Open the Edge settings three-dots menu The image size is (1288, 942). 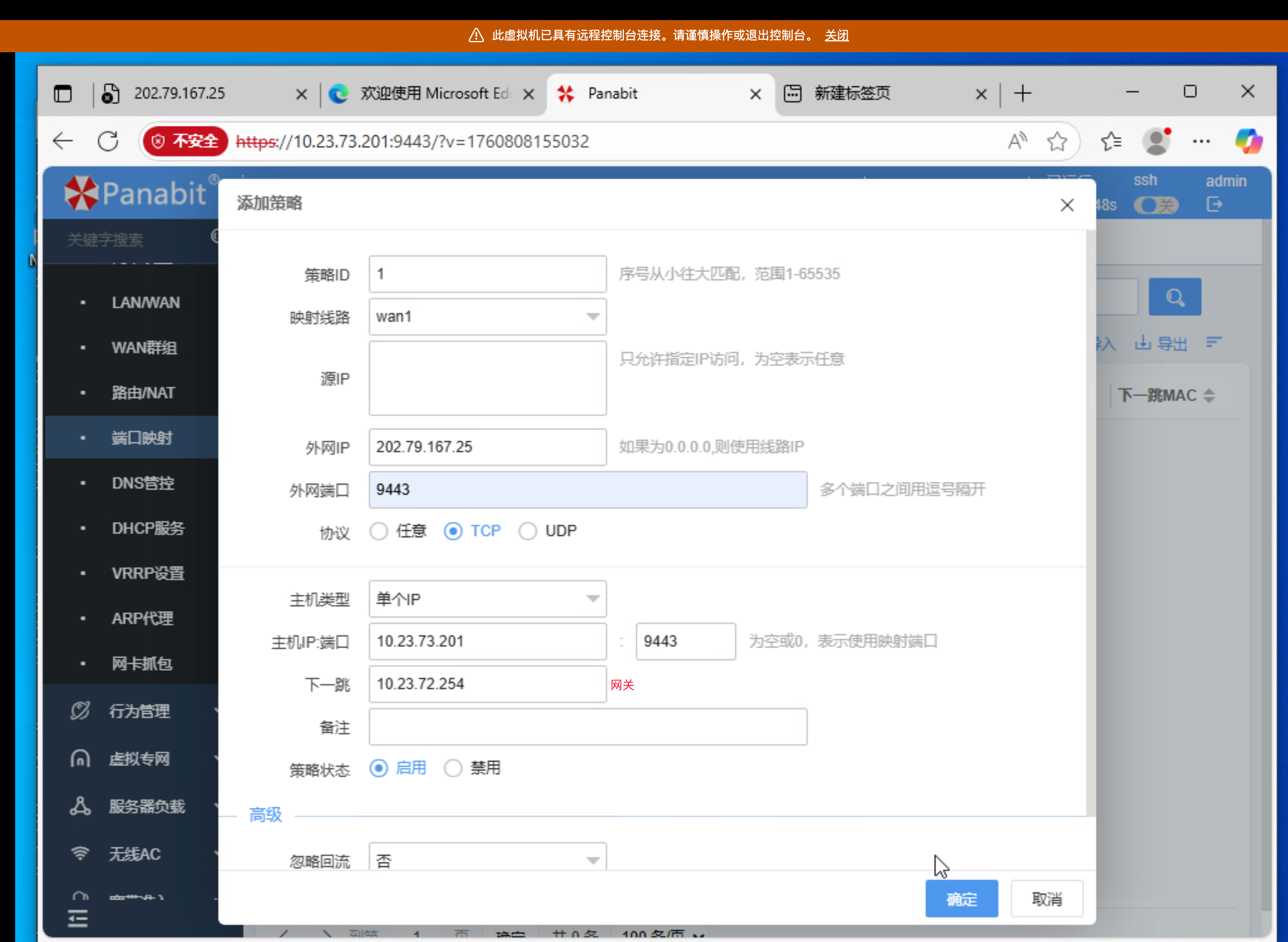pos(1201,141)
